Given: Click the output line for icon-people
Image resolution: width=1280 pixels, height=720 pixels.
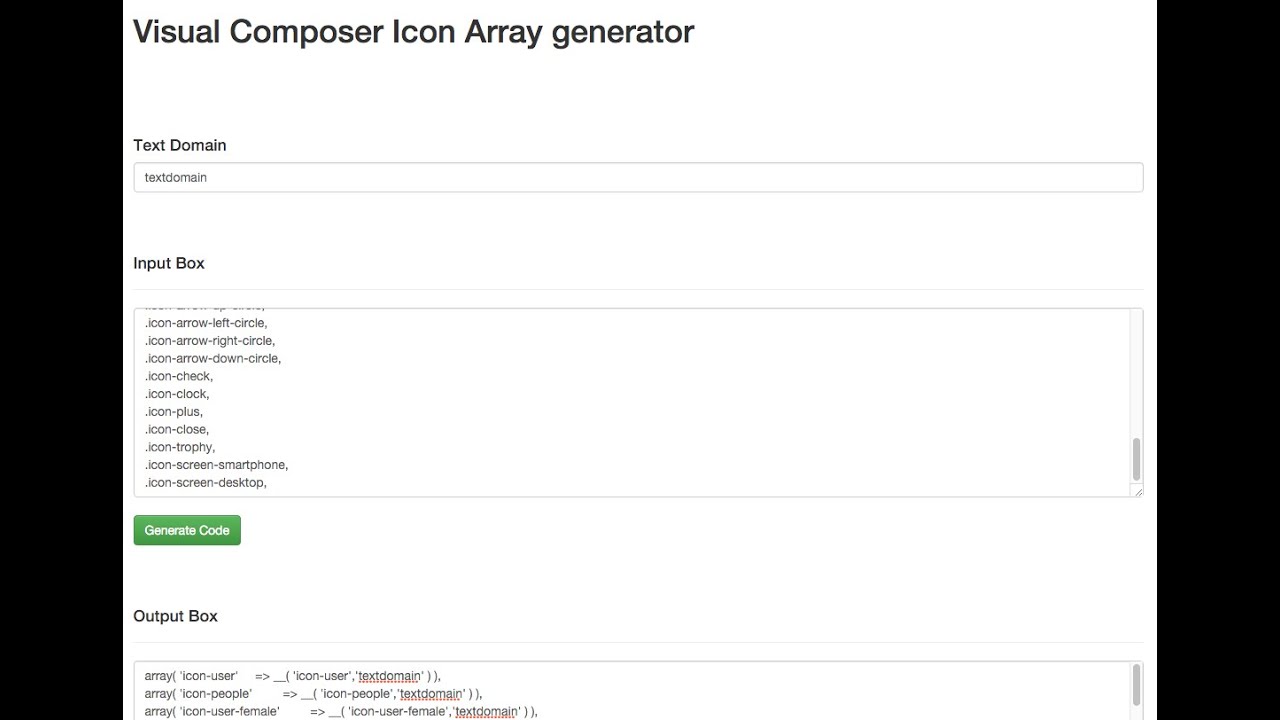Looking at the screenshot, I should click(x=313, y=694).
